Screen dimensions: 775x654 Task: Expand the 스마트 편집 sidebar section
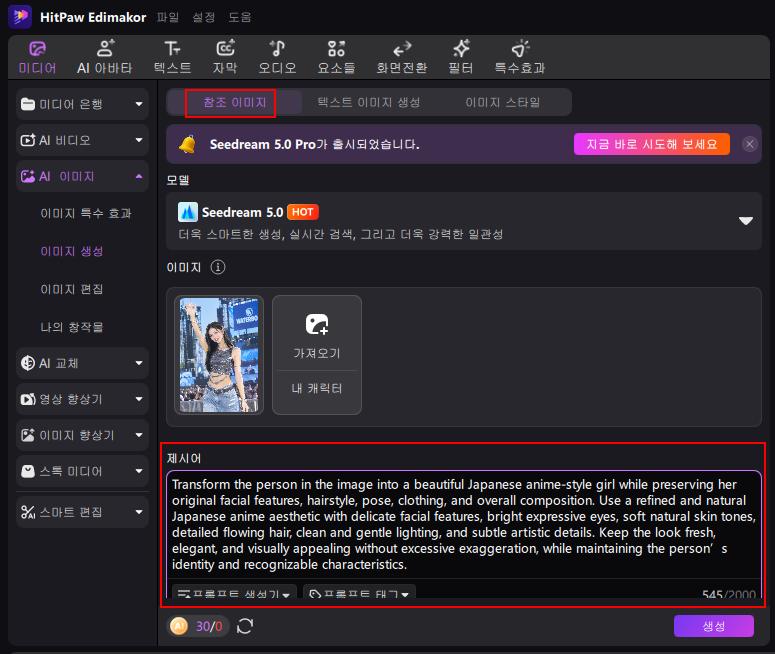tap(83, 512)
